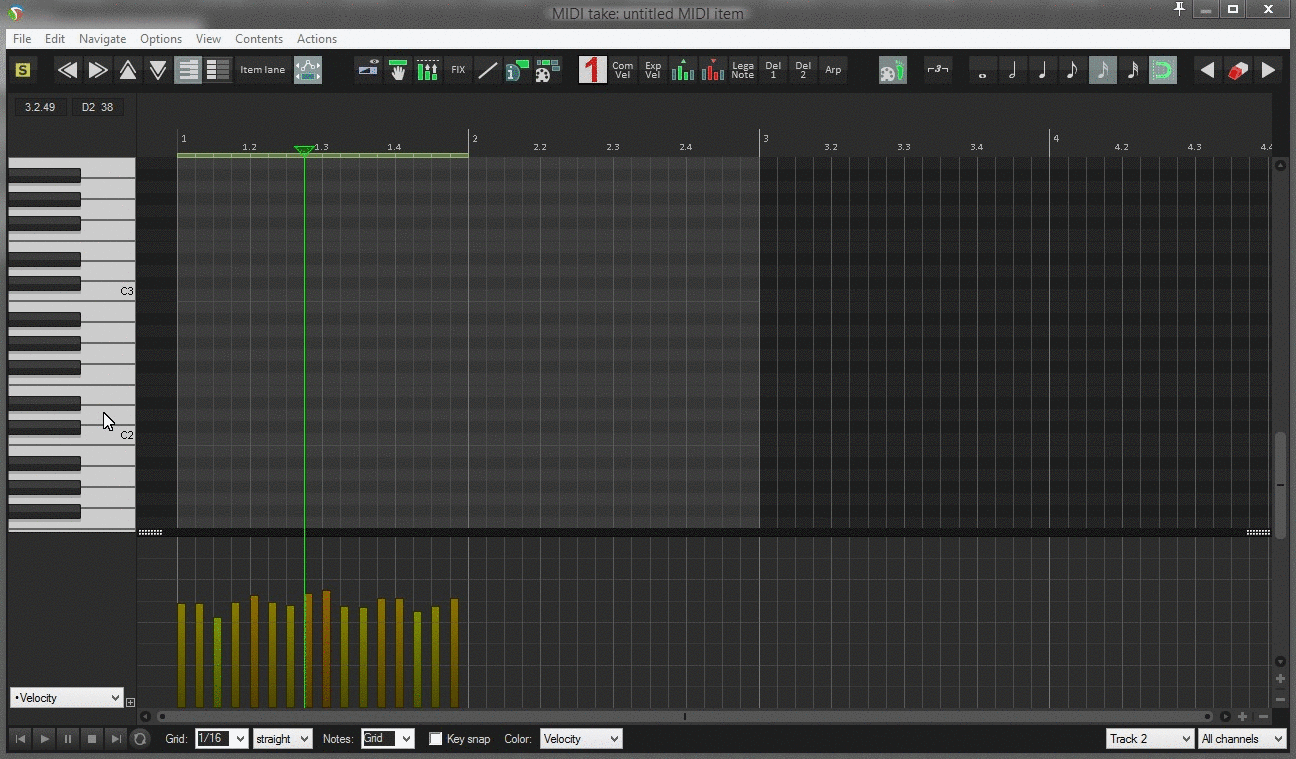Toggle the piano keys view mode

(188, 70)
